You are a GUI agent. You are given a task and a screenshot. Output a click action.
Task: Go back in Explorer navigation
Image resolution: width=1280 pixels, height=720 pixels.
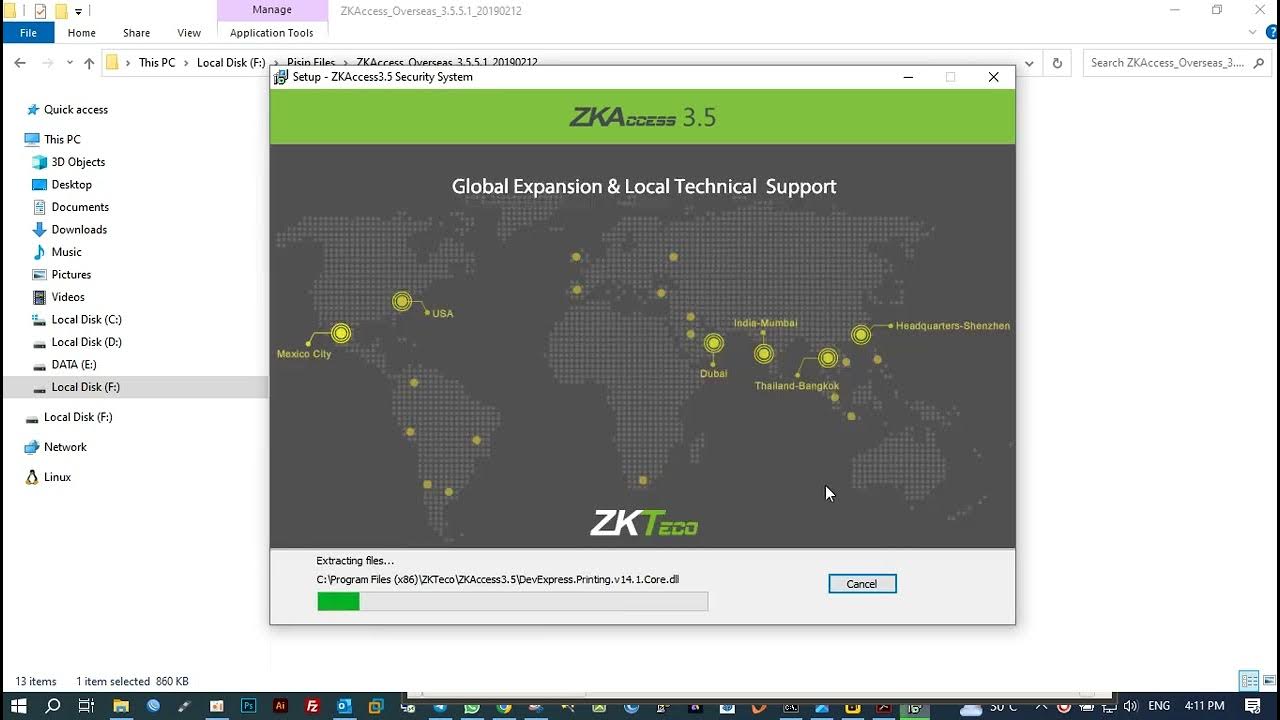(20, 63)
